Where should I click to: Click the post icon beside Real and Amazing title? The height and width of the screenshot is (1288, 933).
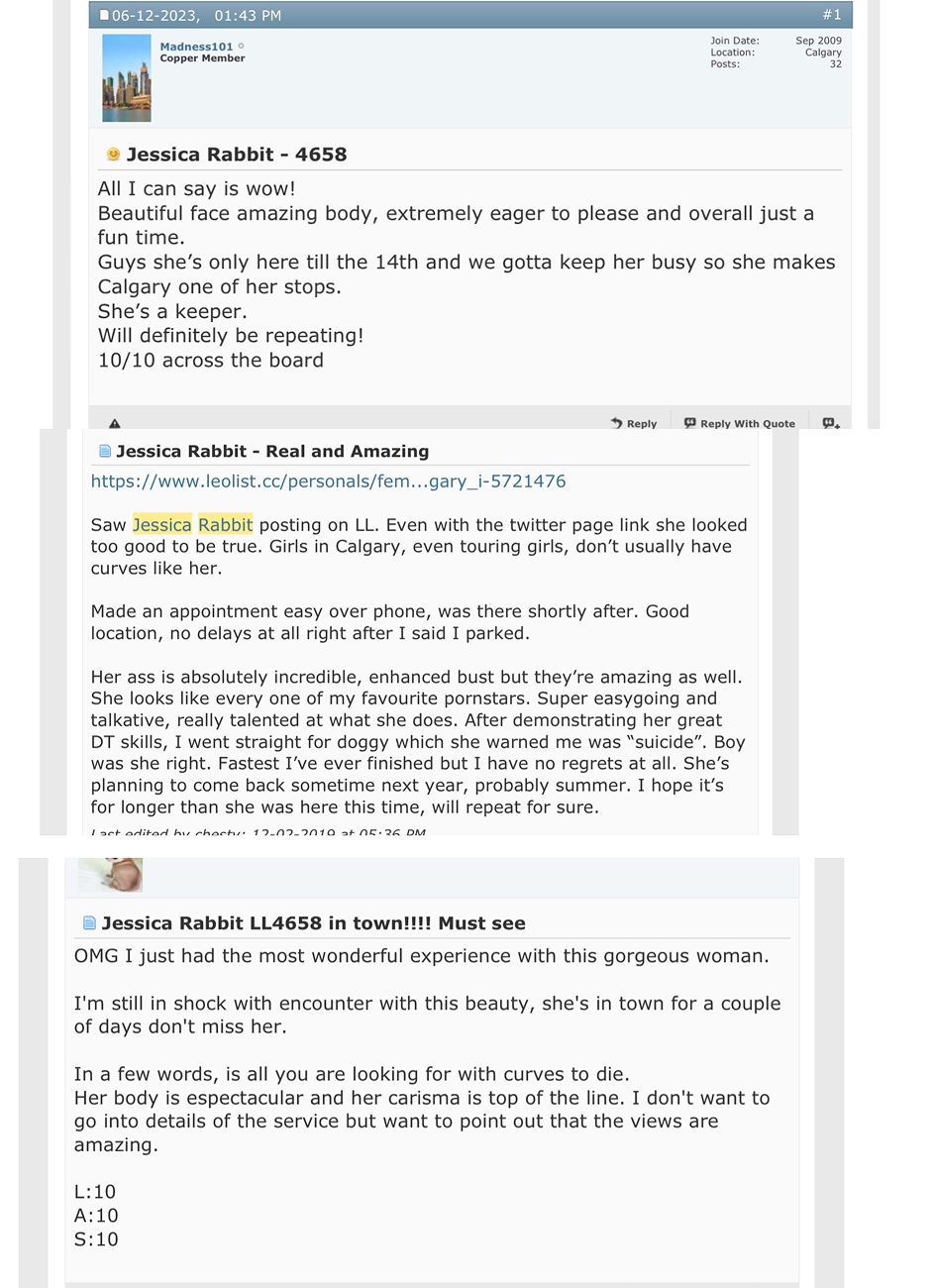(104, 452)
